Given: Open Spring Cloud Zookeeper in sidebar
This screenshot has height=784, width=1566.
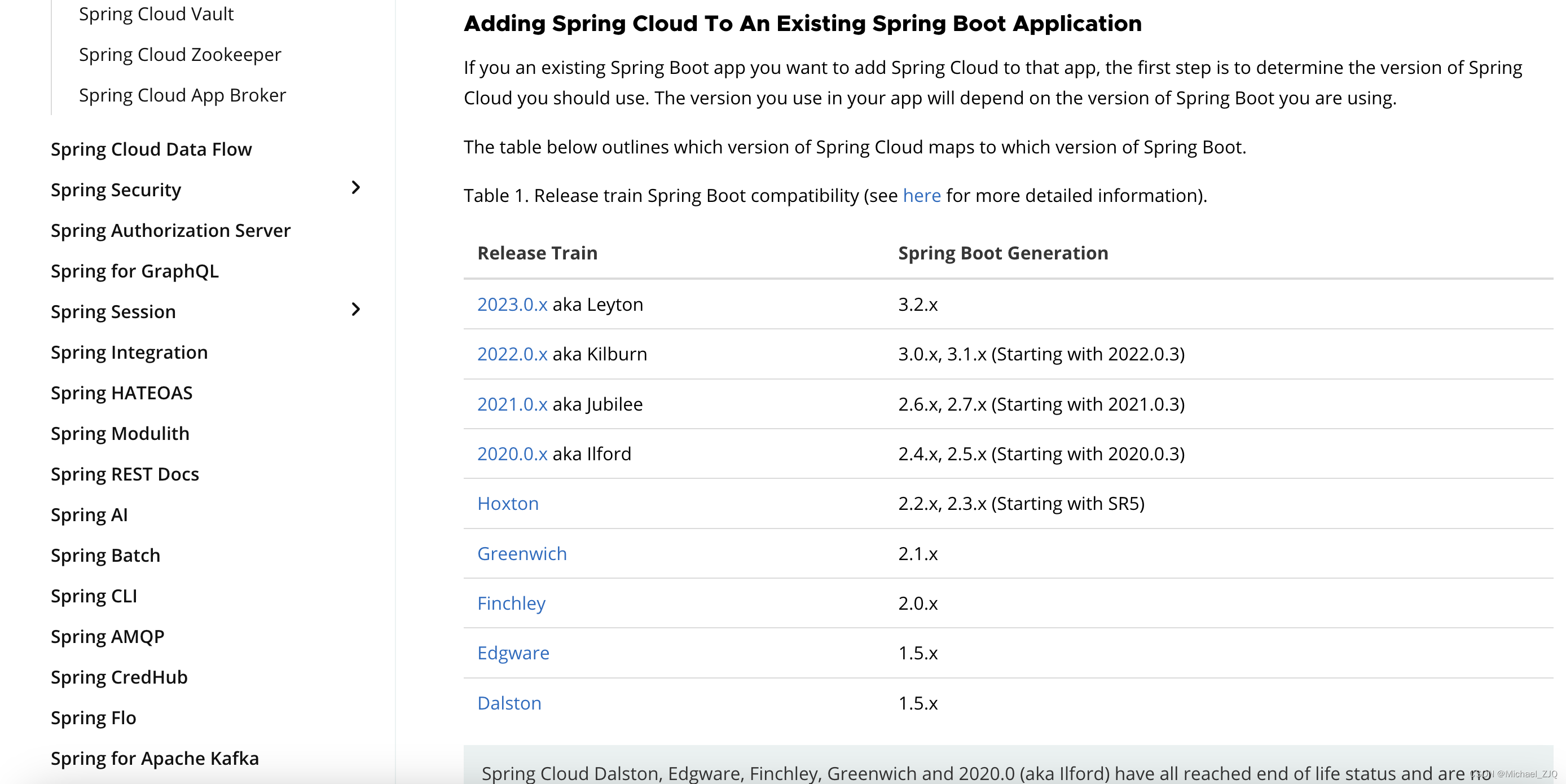Looking at the screenshot, I should (x=180, y=55).
